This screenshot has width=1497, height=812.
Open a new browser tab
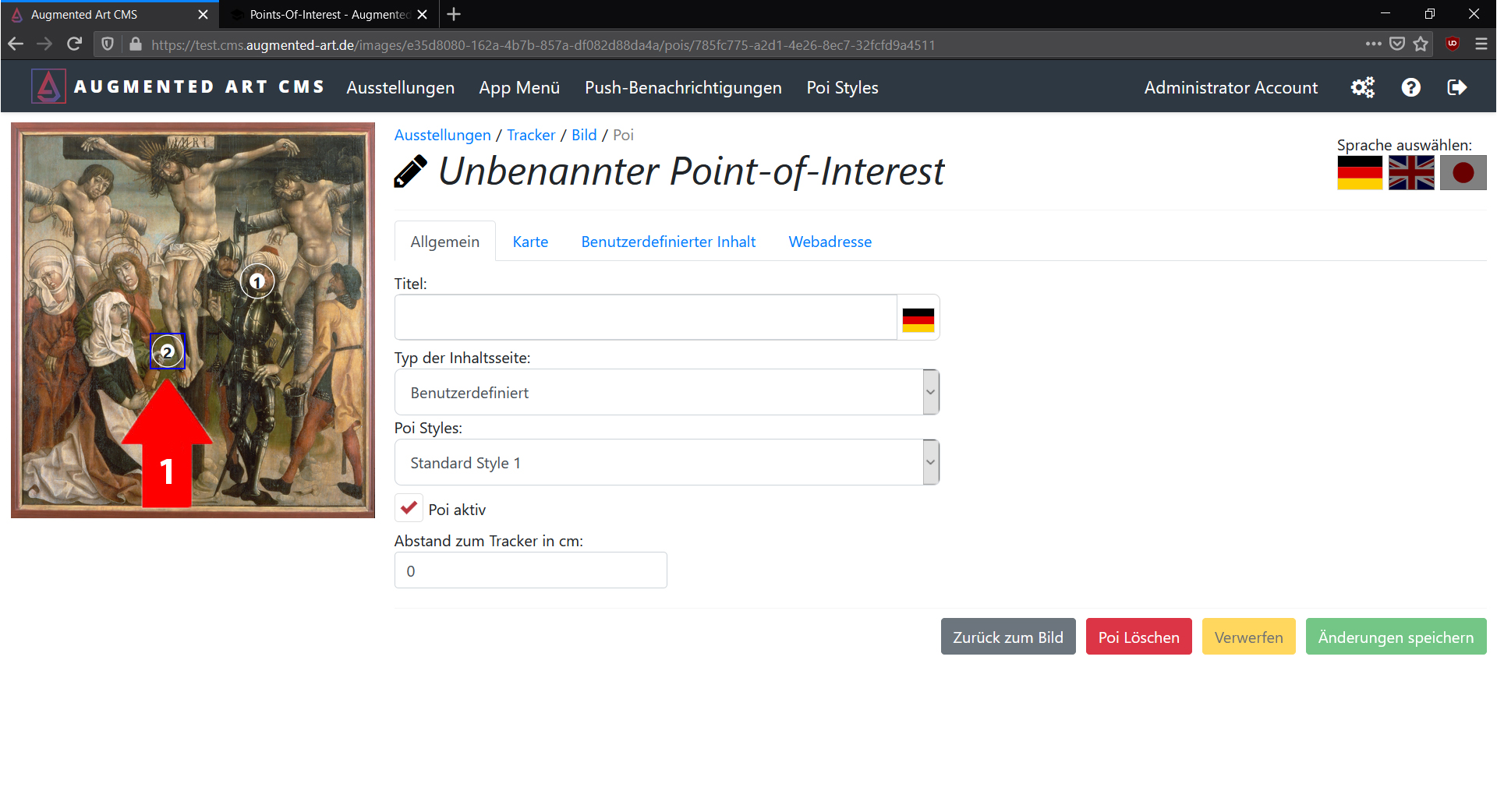[454, 14]
